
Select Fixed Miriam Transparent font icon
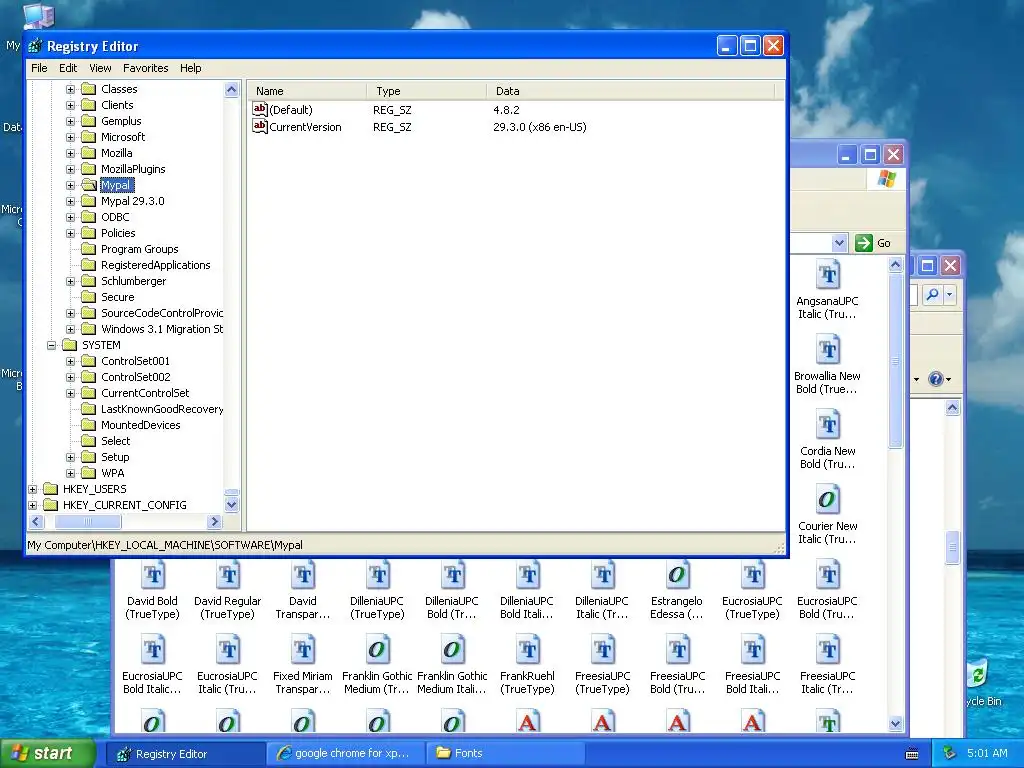302,650
